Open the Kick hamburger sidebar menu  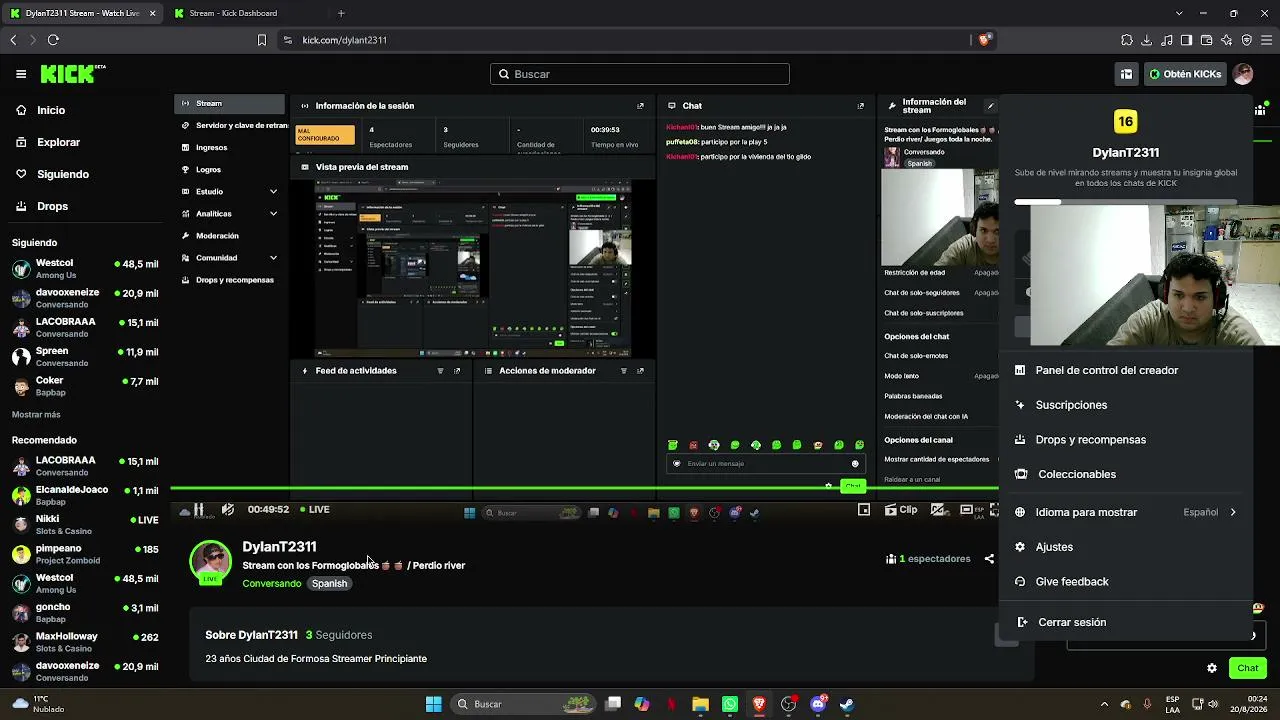click(20, 74)
